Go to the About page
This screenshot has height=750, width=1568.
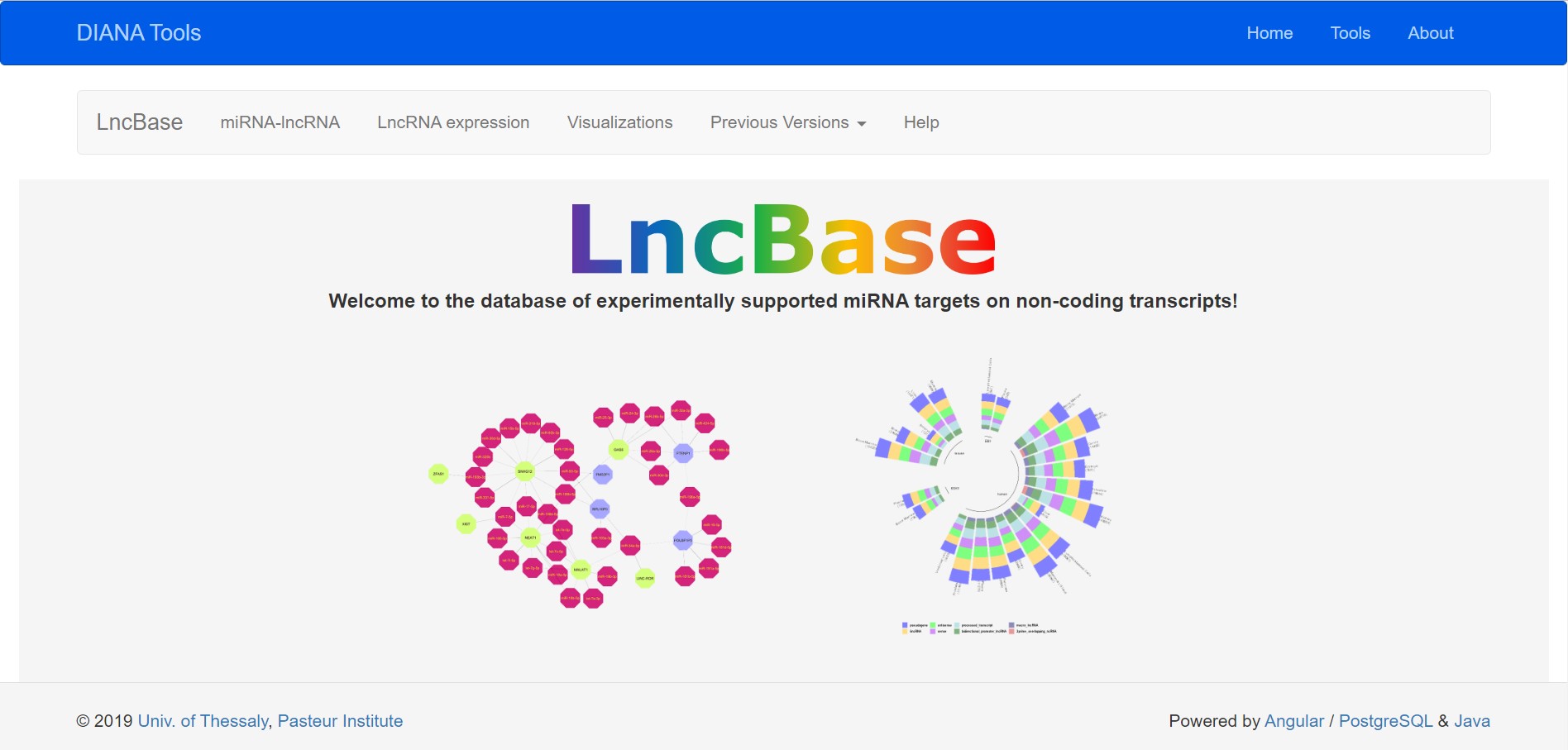pyautogui.click(x=1431, y=33)
